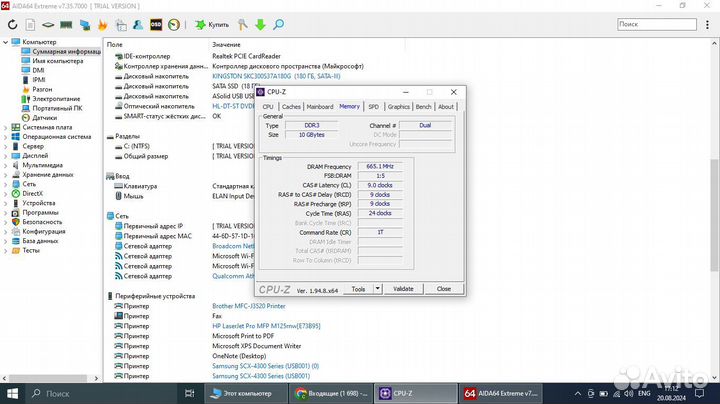Image resolution: width=720 pixels, height=404 pixels.
Task: Open Task View on taskbar
Action: 189,393
